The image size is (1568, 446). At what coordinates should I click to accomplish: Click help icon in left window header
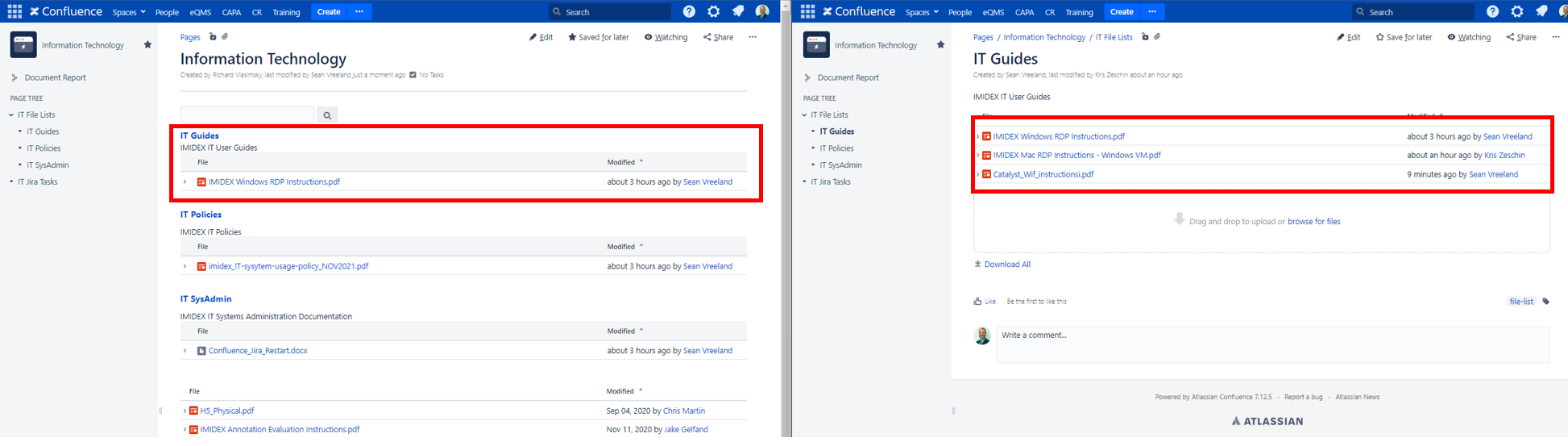[689, 12]
